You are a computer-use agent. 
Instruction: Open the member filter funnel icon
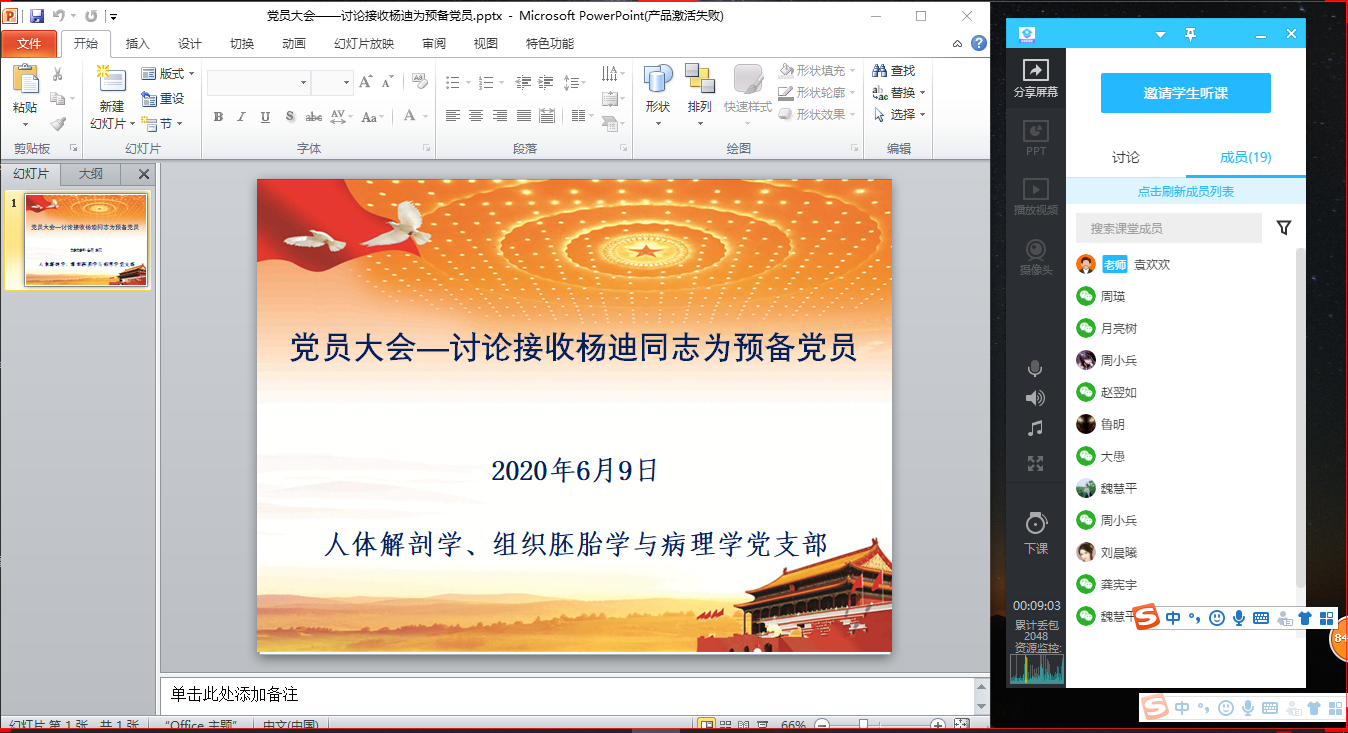(1284, 228)
